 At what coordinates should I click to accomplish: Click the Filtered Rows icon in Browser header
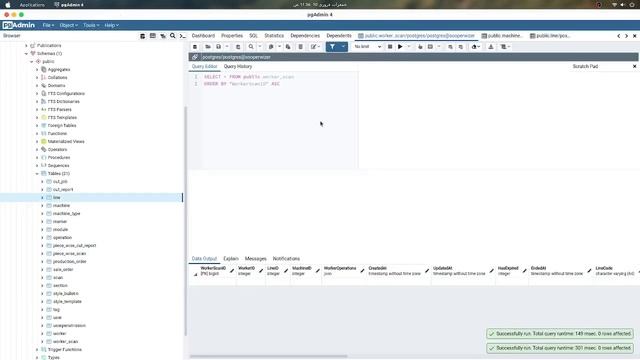tap(163, 36)
